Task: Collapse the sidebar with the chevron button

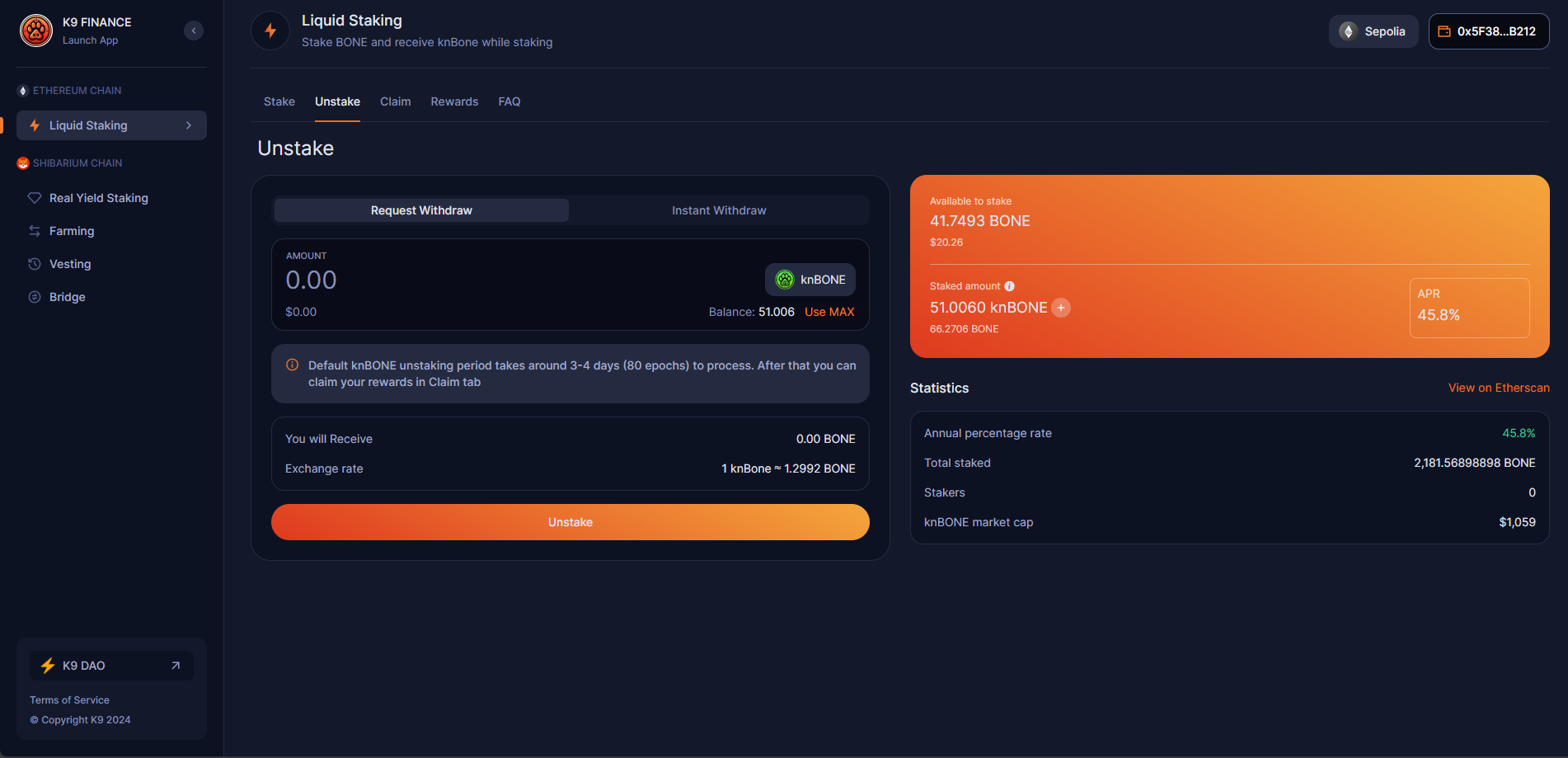Action: (194, 31)
